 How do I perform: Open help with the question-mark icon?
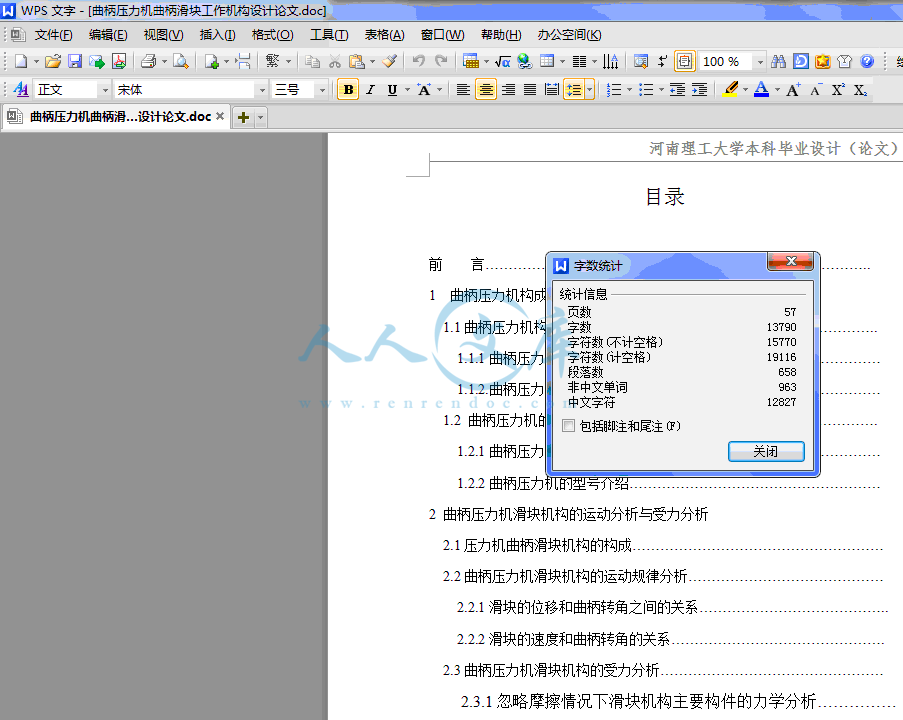[867, 61]
